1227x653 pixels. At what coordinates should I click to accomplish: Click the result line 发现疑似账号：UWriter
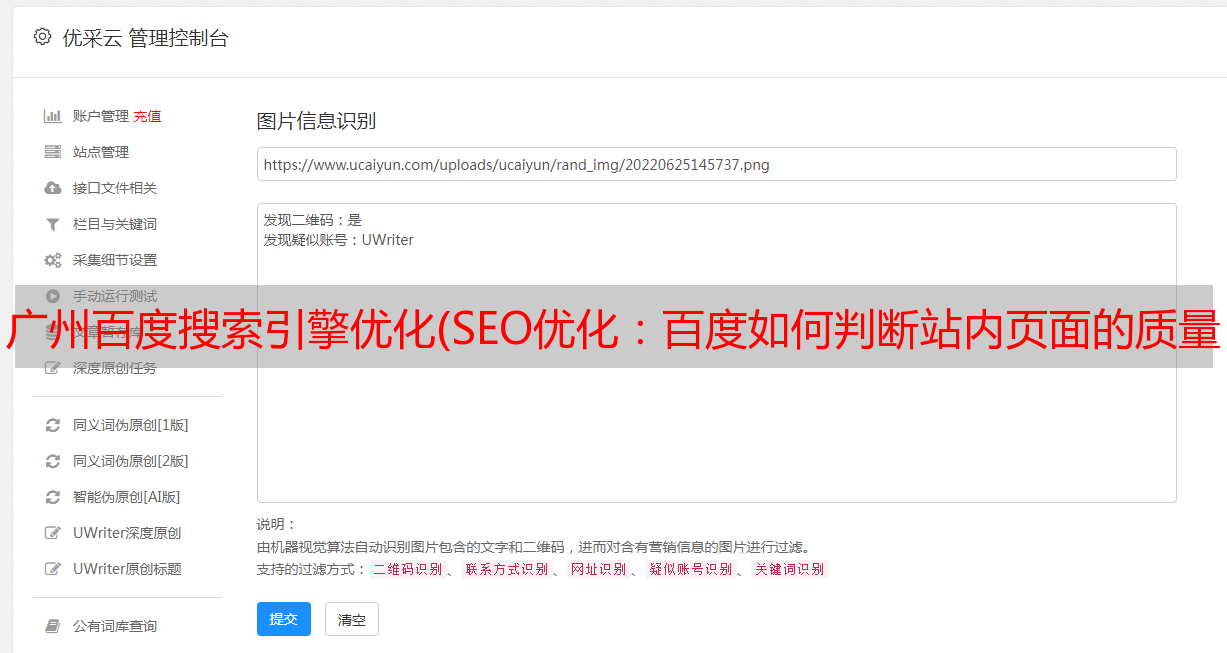[x=338, y=240]
